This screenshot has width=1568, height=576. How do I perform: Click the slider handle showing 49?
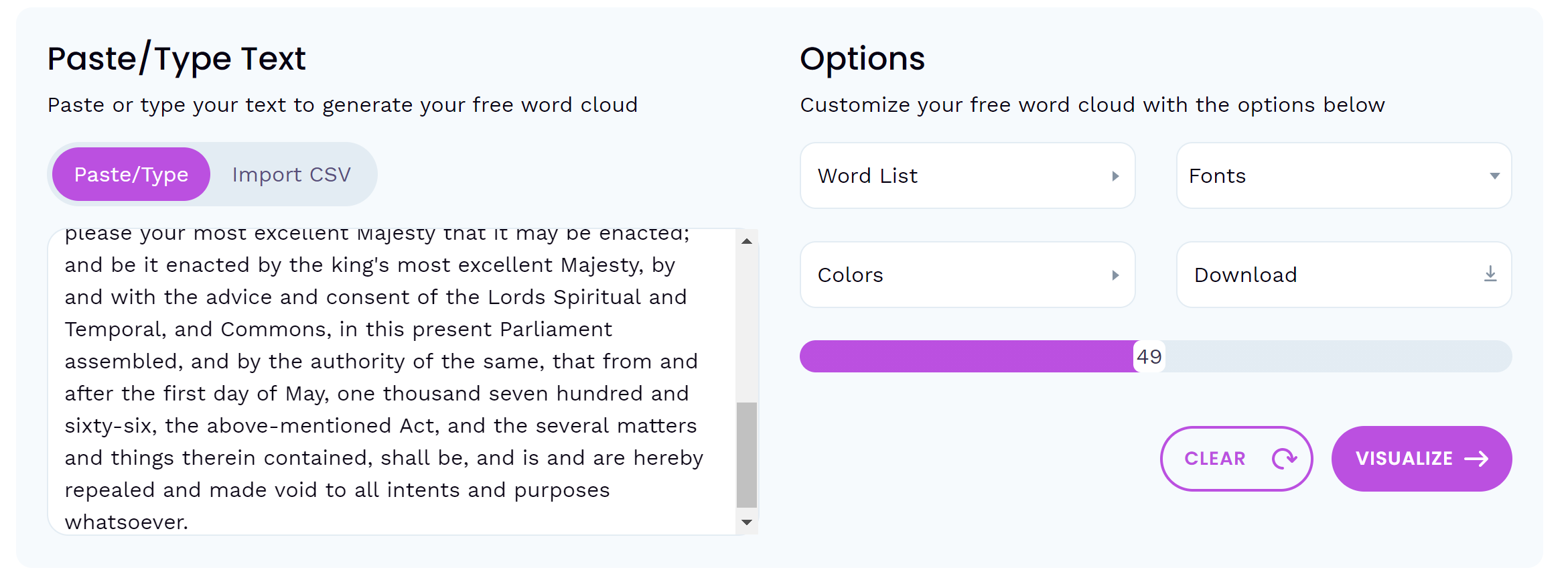pyautogui.click(x=1149, y=356)
